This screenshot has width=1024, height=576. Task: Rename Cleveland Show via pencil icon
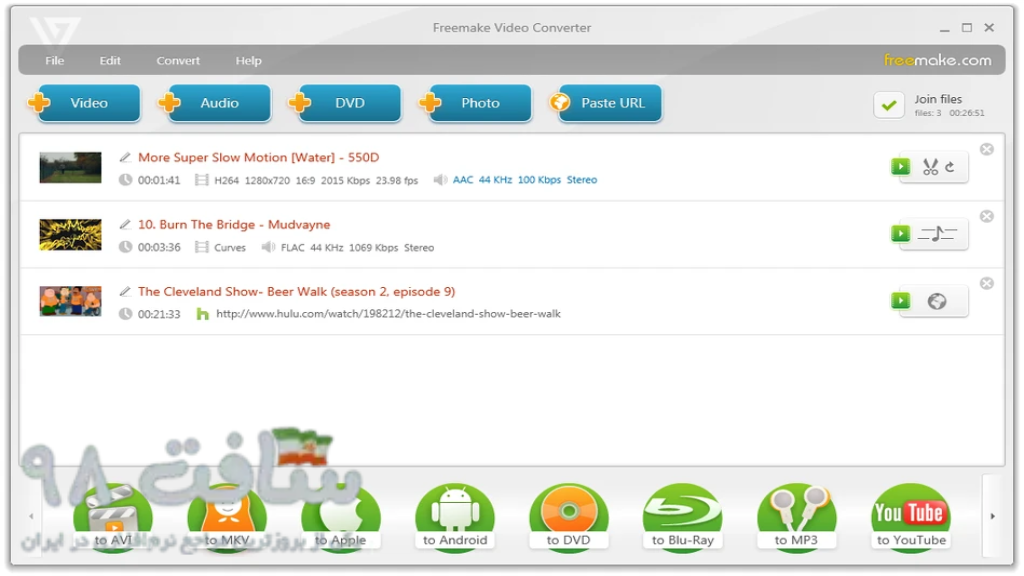(x=125, y=292)
